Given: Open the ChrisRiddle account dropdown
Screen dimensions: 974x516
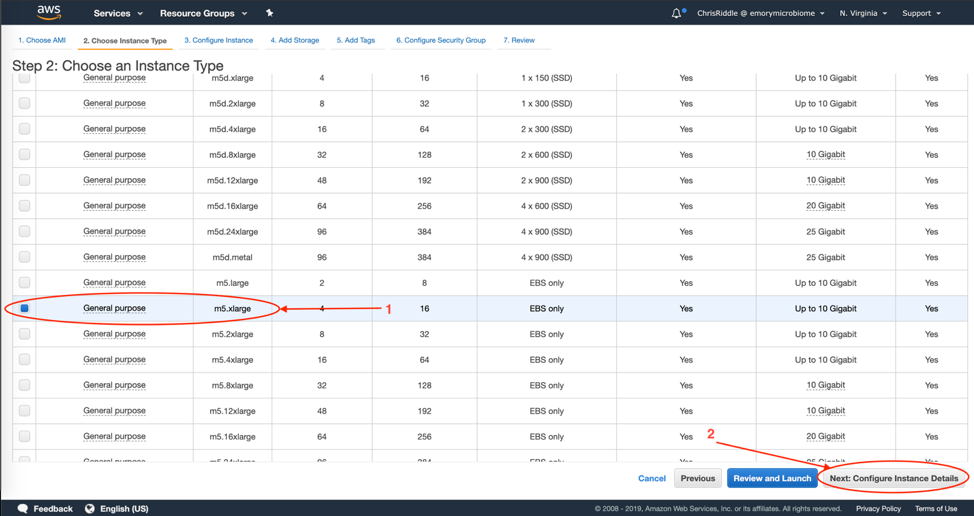Looking at the screenshot, I should click(760, 13).
